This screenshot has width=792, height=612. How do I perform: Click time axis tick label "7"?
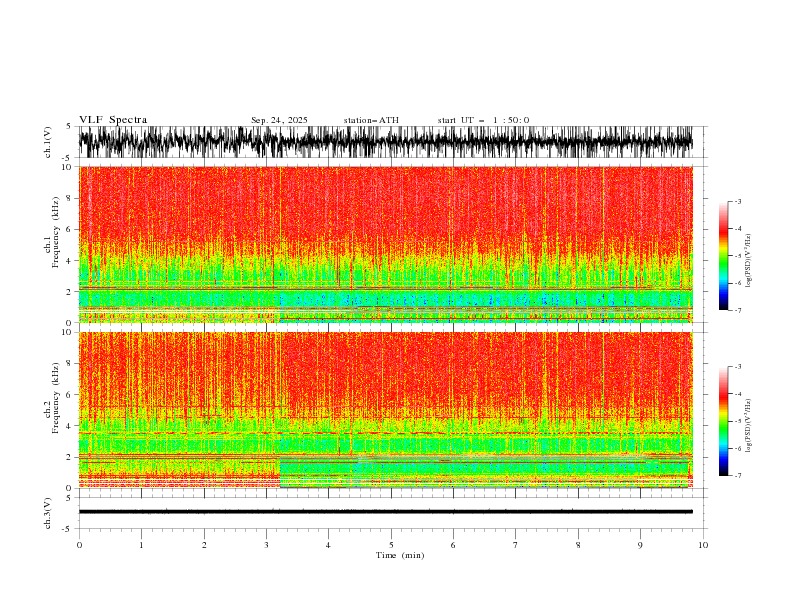pyautogui.click(x=516, y=545)
